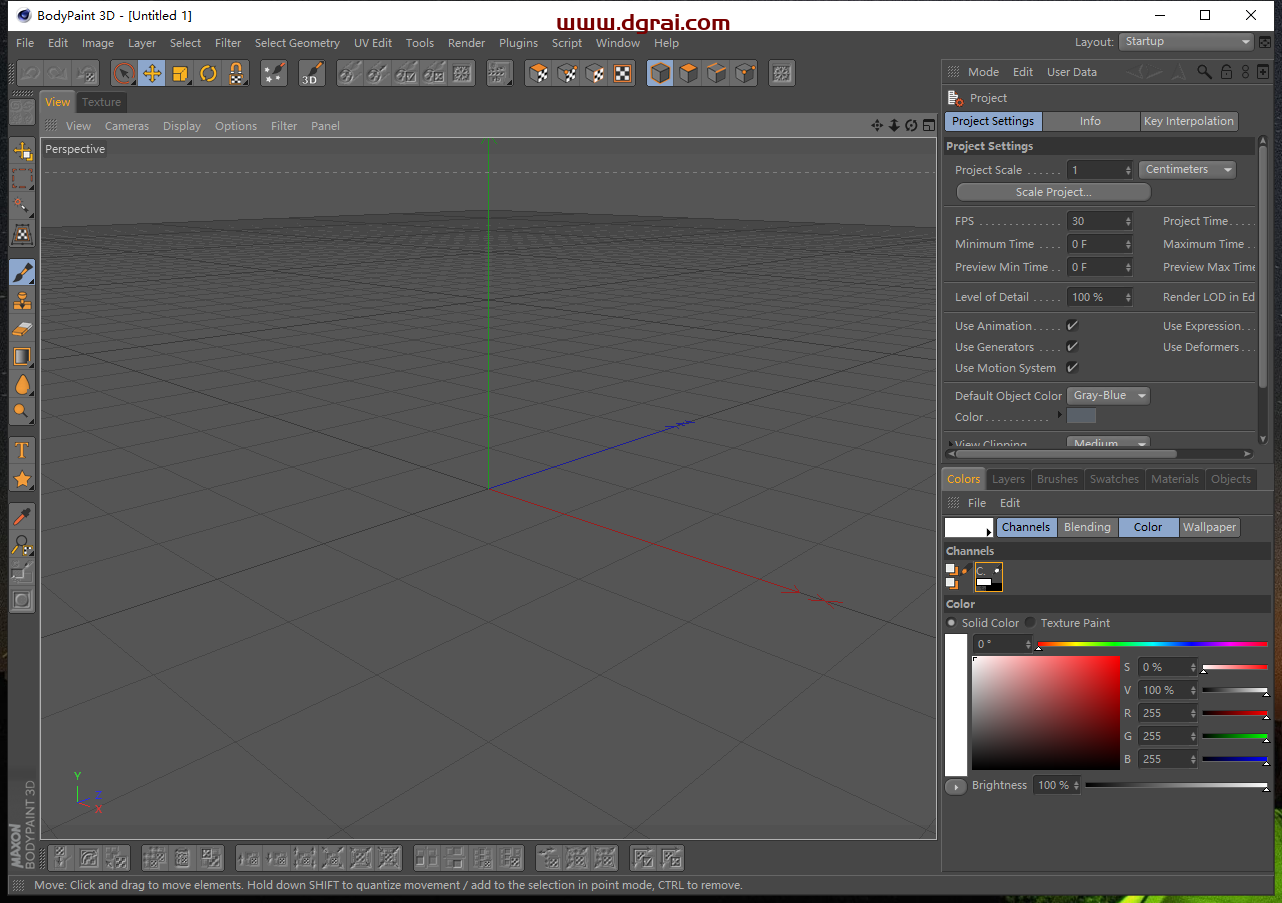Open the View Clipping Medium dropdown

pyautogui.click(x=1108, y=443)
